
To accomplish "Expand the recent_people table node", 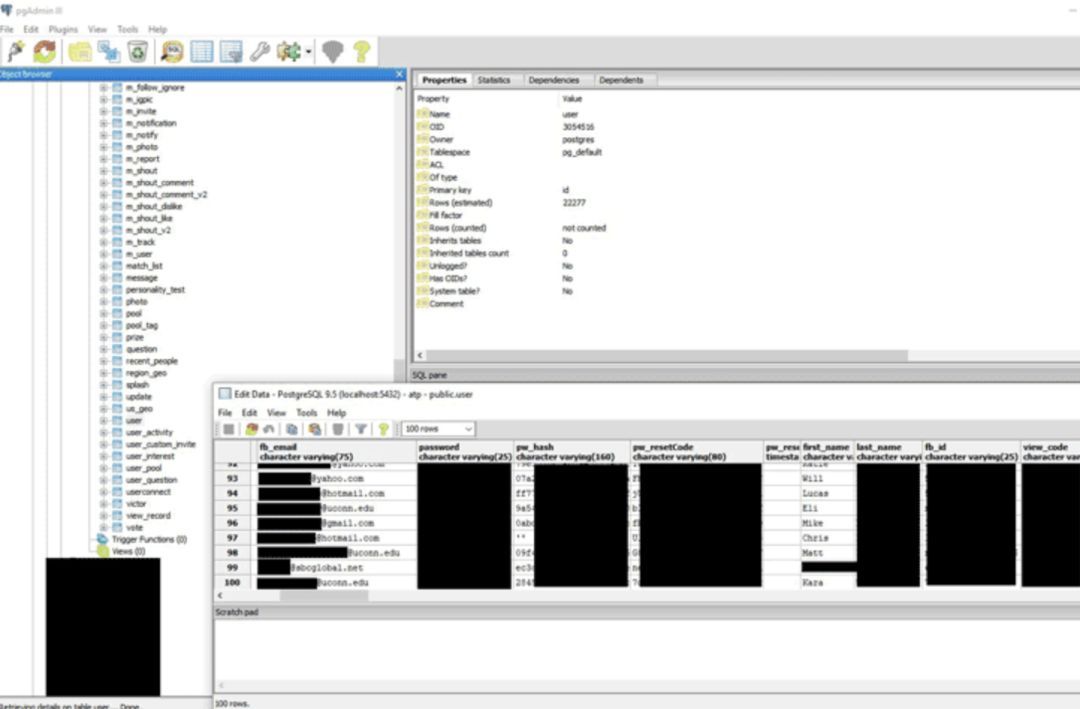I will coord(103,361).
